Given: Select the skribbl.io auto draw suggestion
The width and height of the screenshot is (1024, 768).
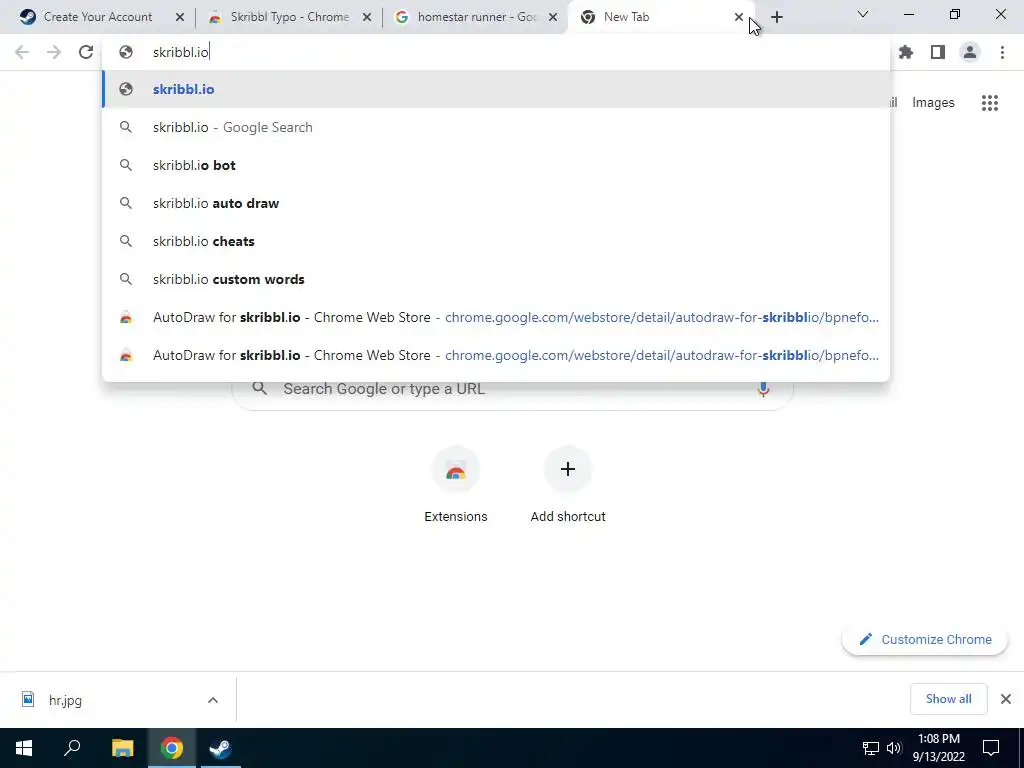Looking at the screenshot, I should click(496, 203).
